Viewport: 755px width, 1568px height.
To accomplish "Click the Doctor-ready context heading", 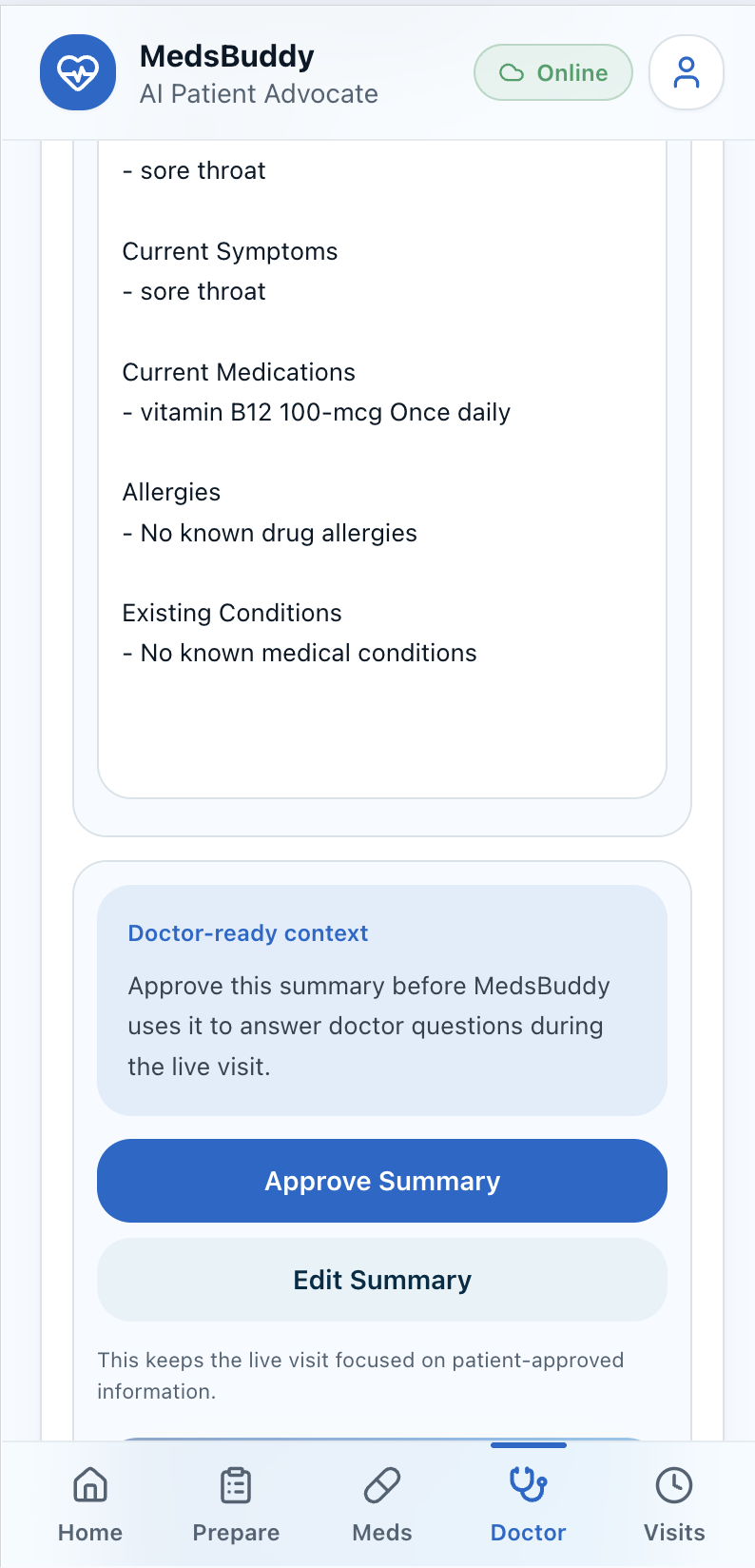I will [x=248, y=933].
